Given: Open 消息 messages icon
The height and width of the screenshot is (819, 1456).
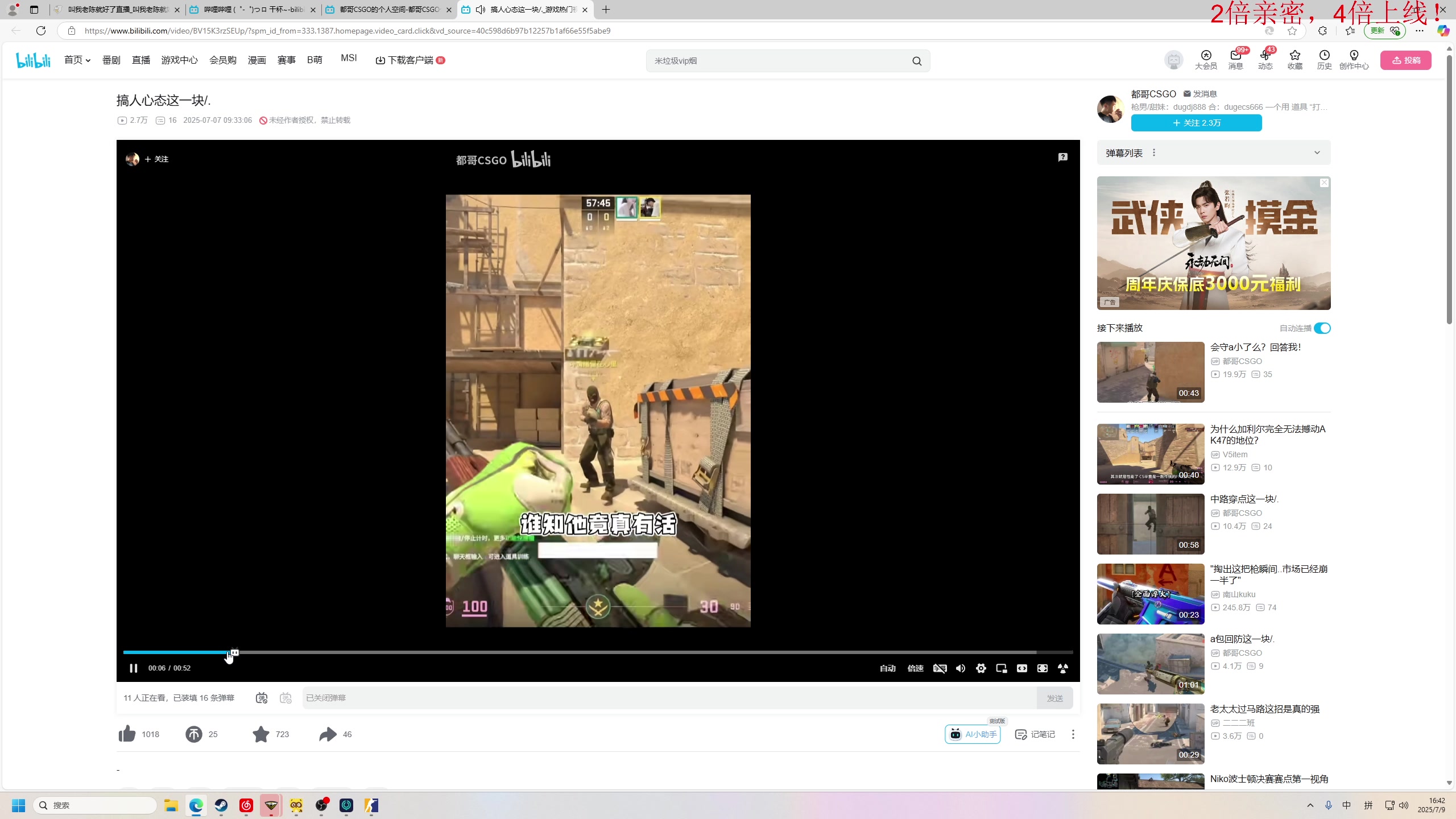Looking at the screenshot, I should (x=1235, y=60).
